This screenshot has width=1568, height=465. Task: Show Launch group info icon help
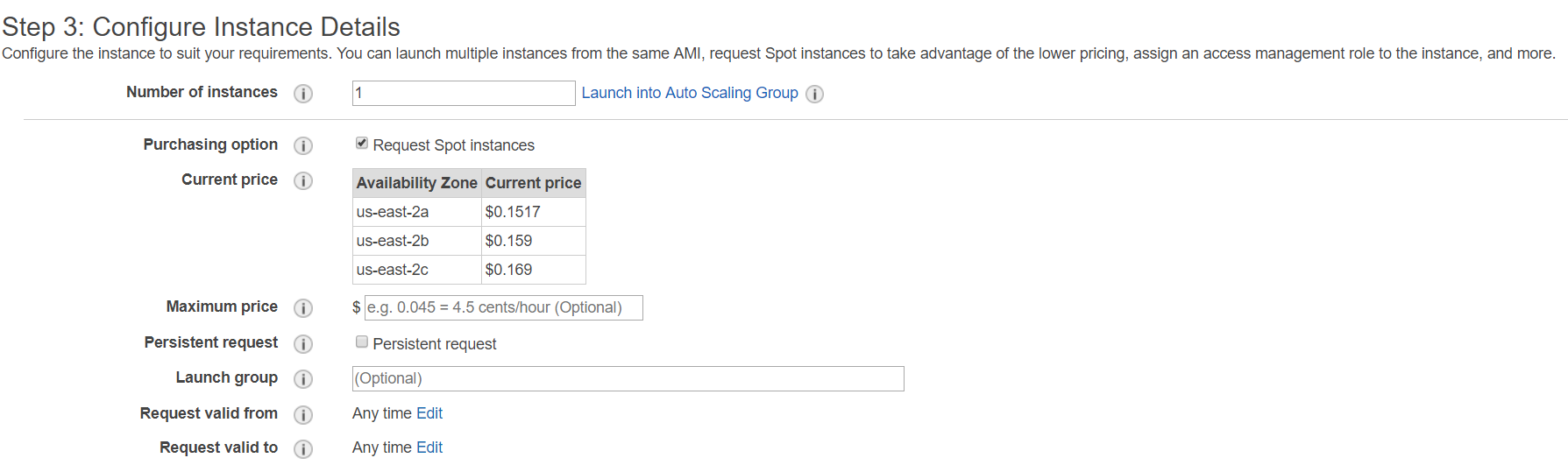[x=303, y=378]
